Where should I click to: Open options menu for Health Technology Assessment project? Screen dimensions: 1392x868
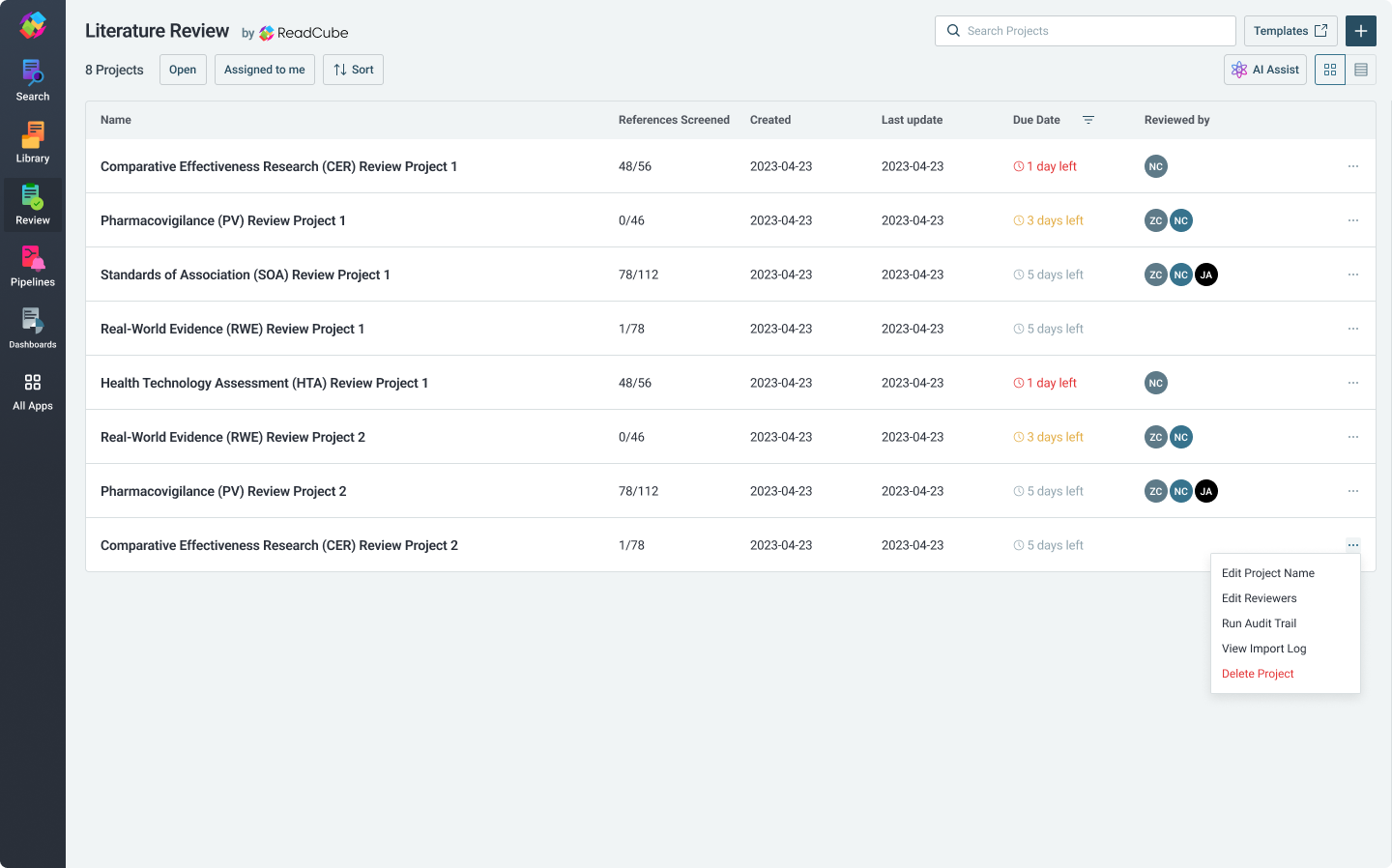1352,383
